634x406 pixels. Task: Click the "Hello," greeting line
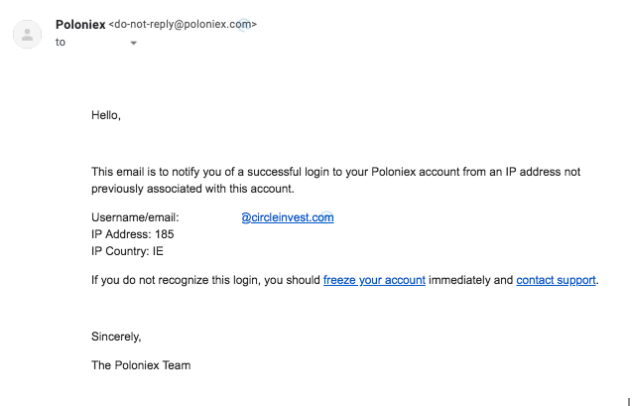[x=106, y=115]
